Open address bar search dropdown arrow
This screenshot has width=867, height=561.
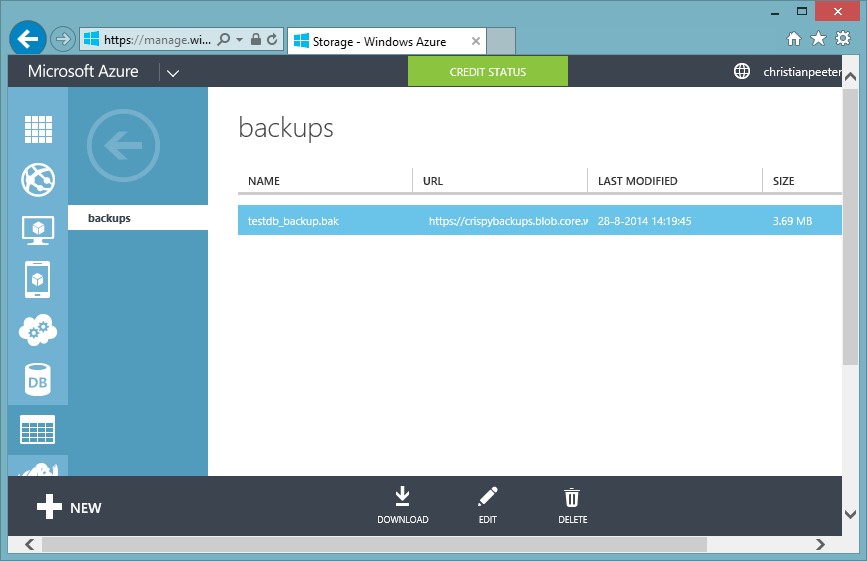[239, 40]
